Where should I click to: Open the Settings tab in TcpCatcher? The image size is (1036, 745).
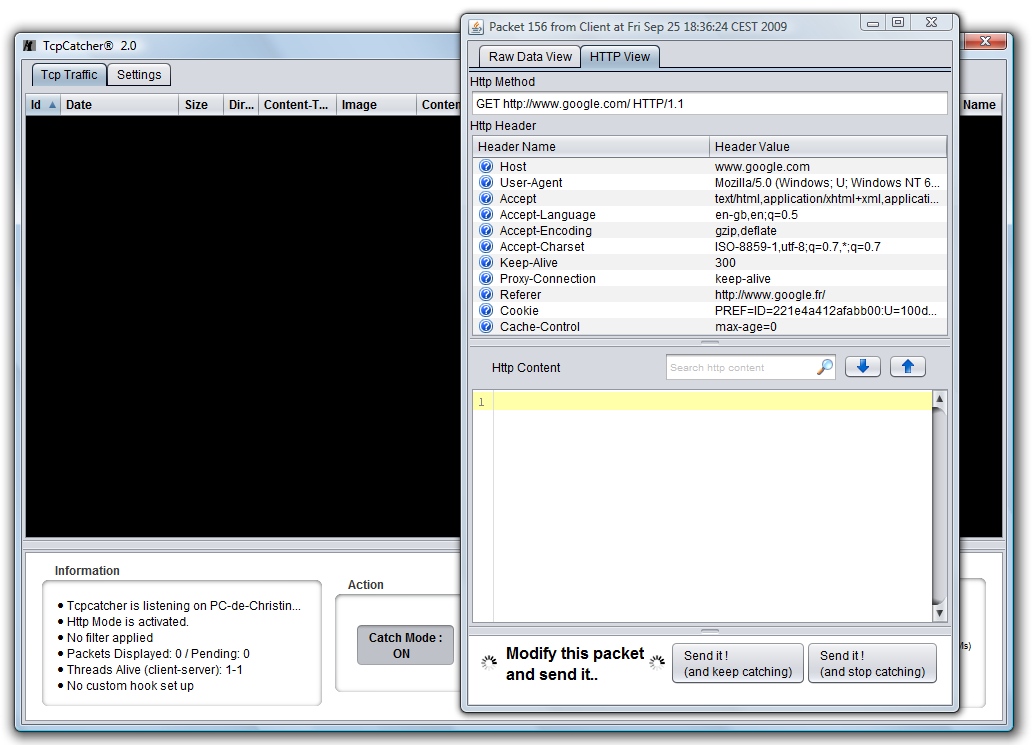click(x=139, y=75)
